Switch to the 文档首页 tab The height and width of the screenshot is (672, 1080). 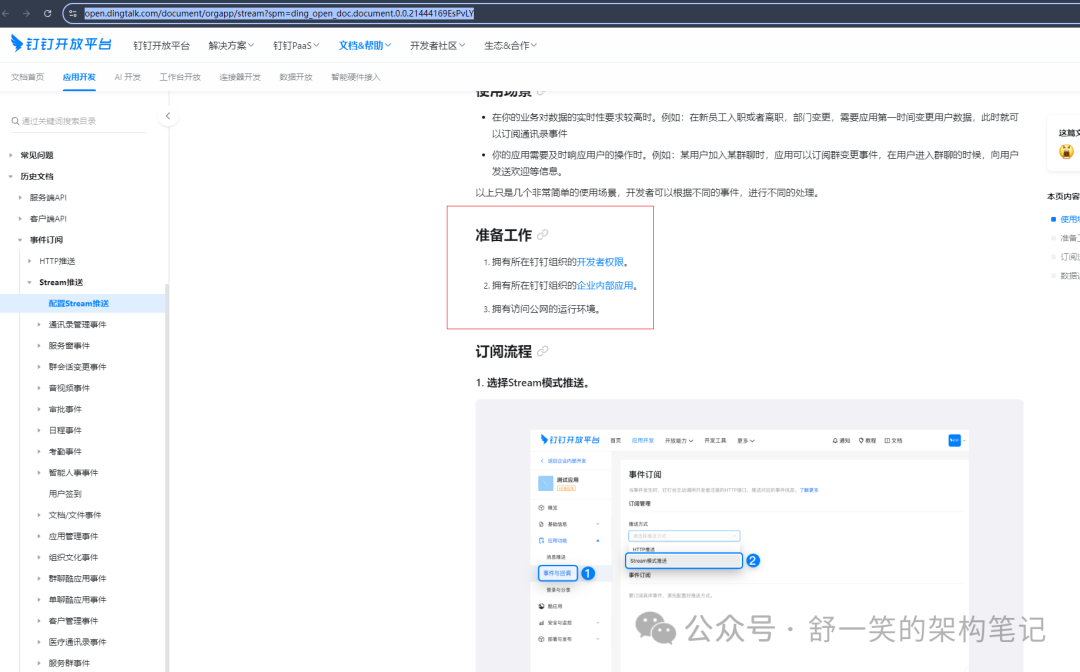click(28, 77)
